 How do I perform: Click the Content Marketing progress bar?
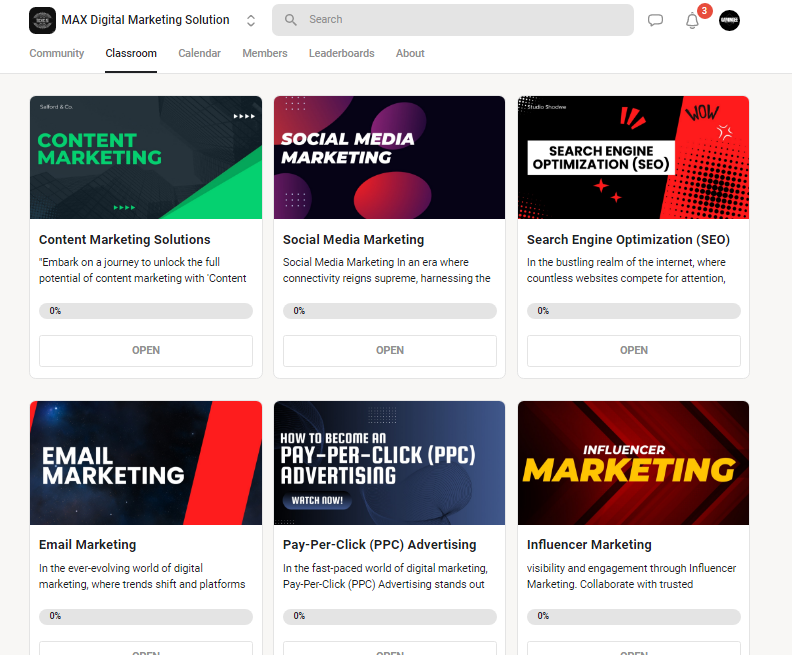(x=146, y=311)
